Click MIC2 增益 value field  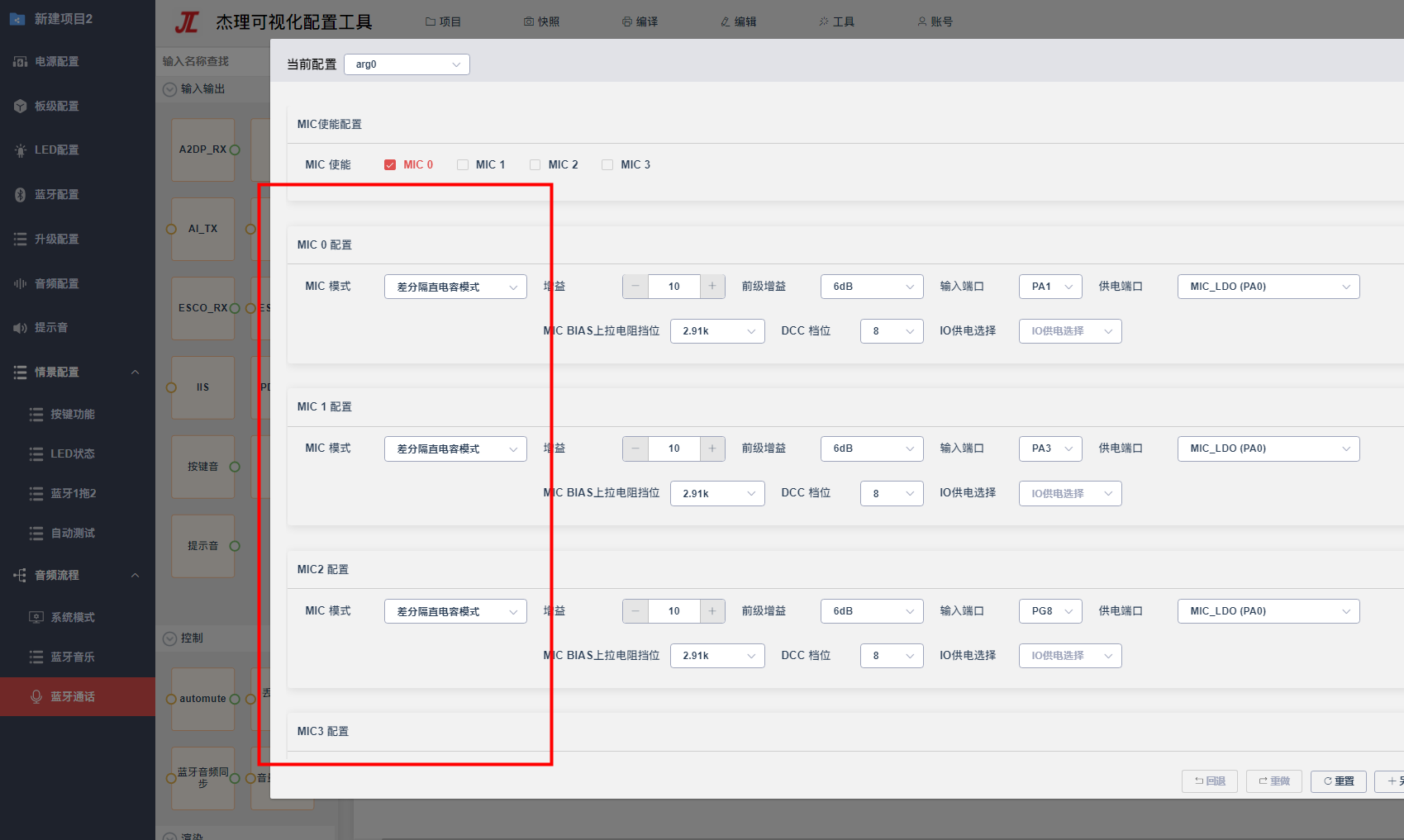674,611
